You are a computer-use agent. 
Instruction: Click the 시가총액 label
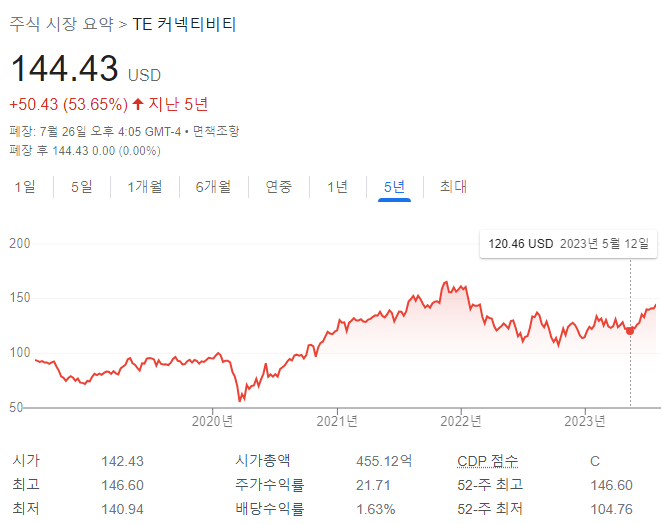tap(263, 461)
